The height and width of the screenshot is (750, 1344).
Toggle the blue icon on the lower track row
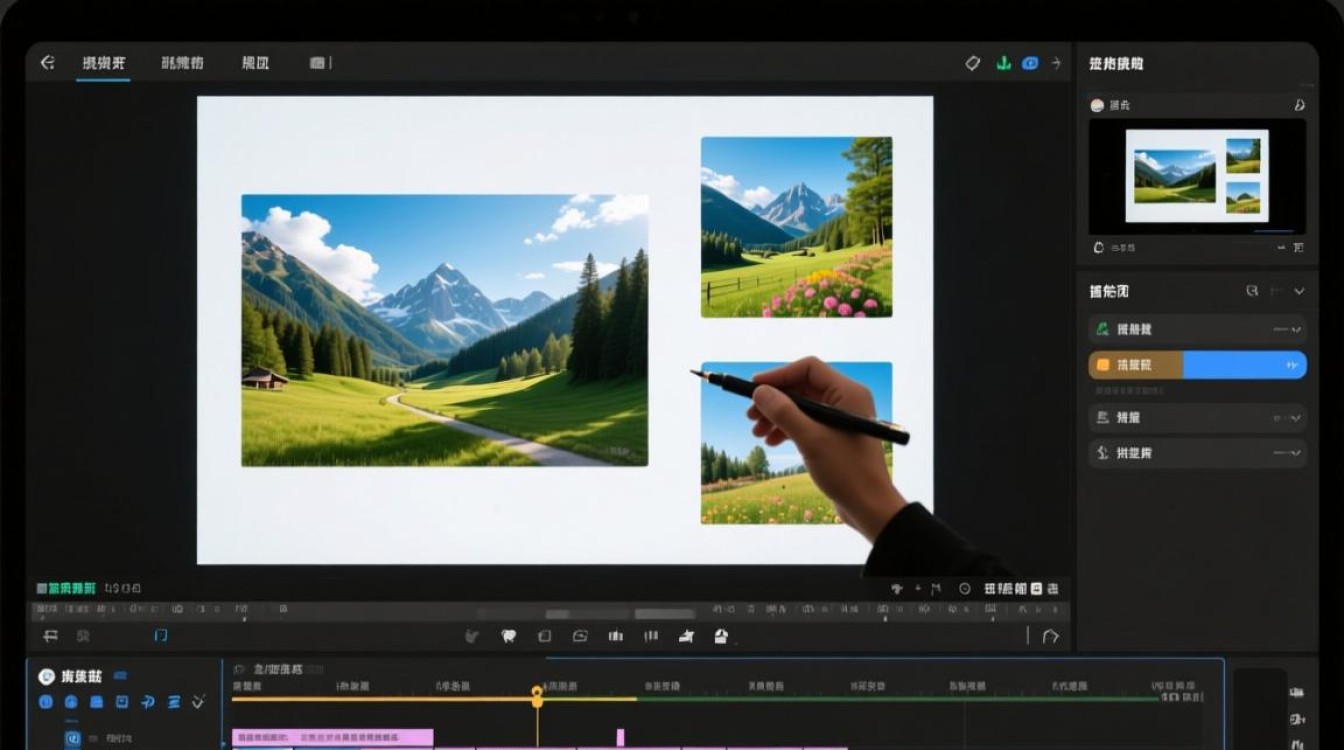coord(72,739)
